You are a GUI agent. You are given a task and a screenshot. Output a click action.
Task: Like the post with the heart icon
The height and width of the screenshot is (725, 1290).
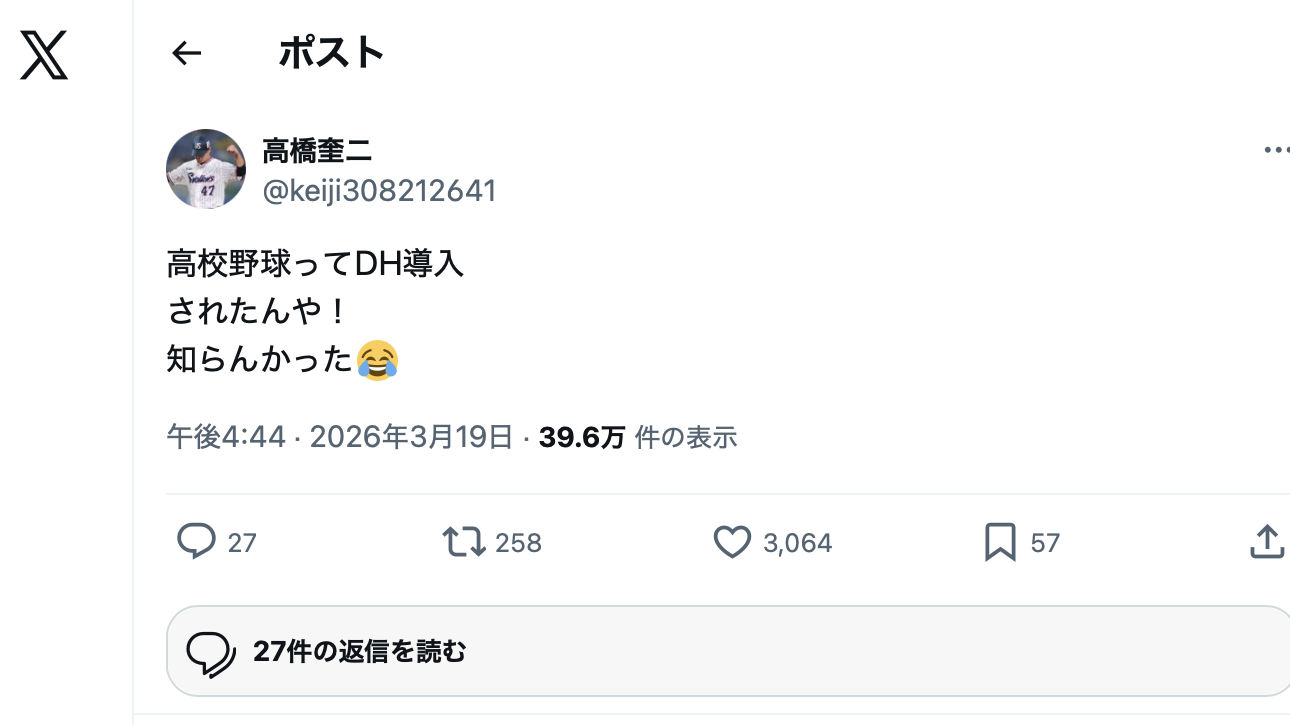coord(732,542)
